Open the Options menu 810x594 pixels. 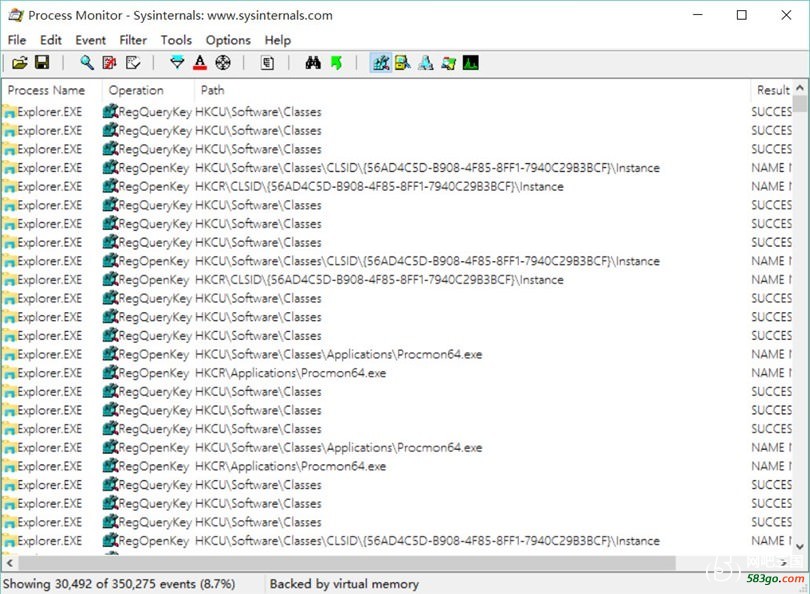[x=228, y=40]
